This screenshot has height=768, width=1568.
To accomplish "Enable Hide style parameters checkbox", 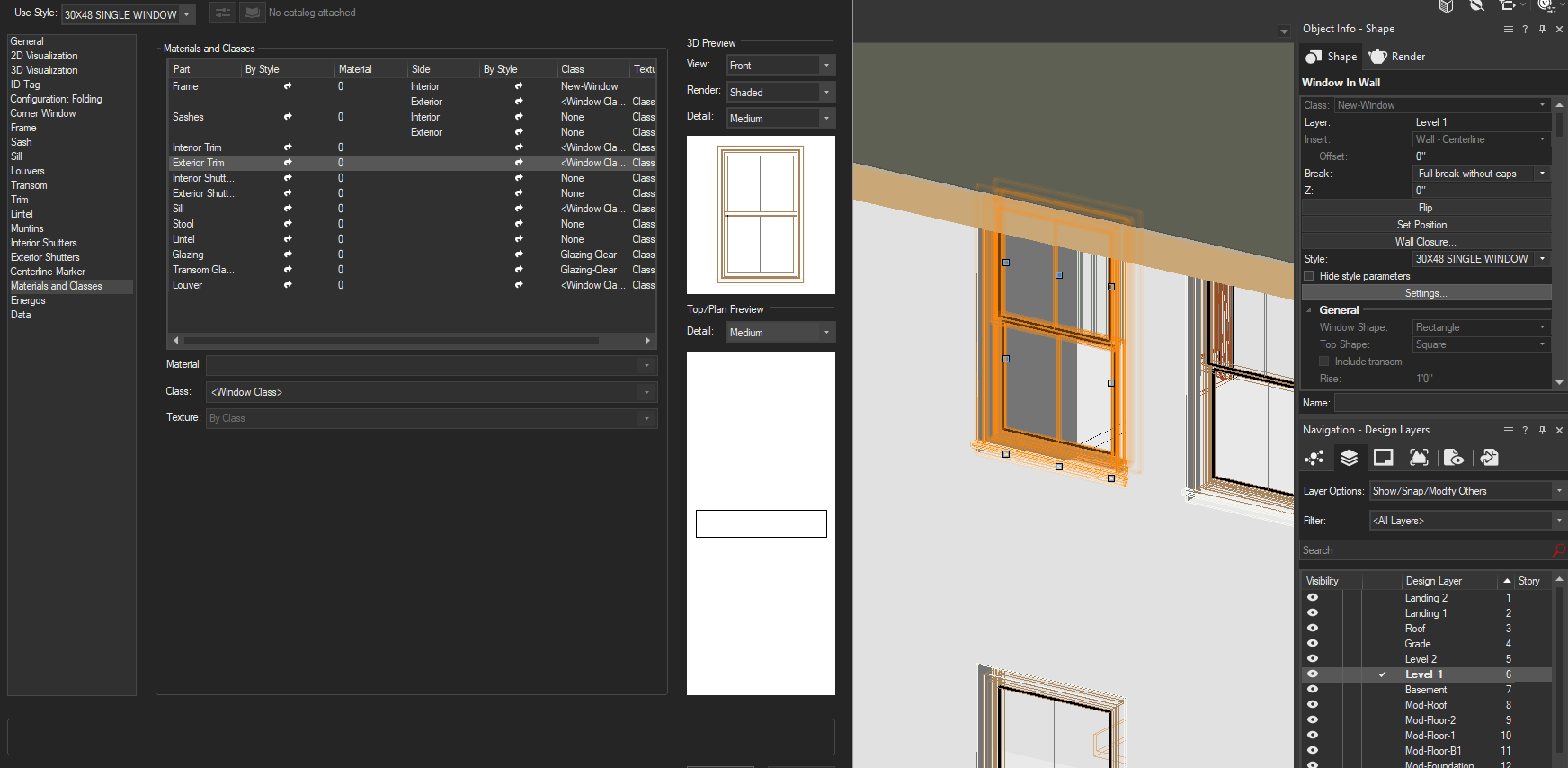I will pyautogui.click(x=1309, y=276).
